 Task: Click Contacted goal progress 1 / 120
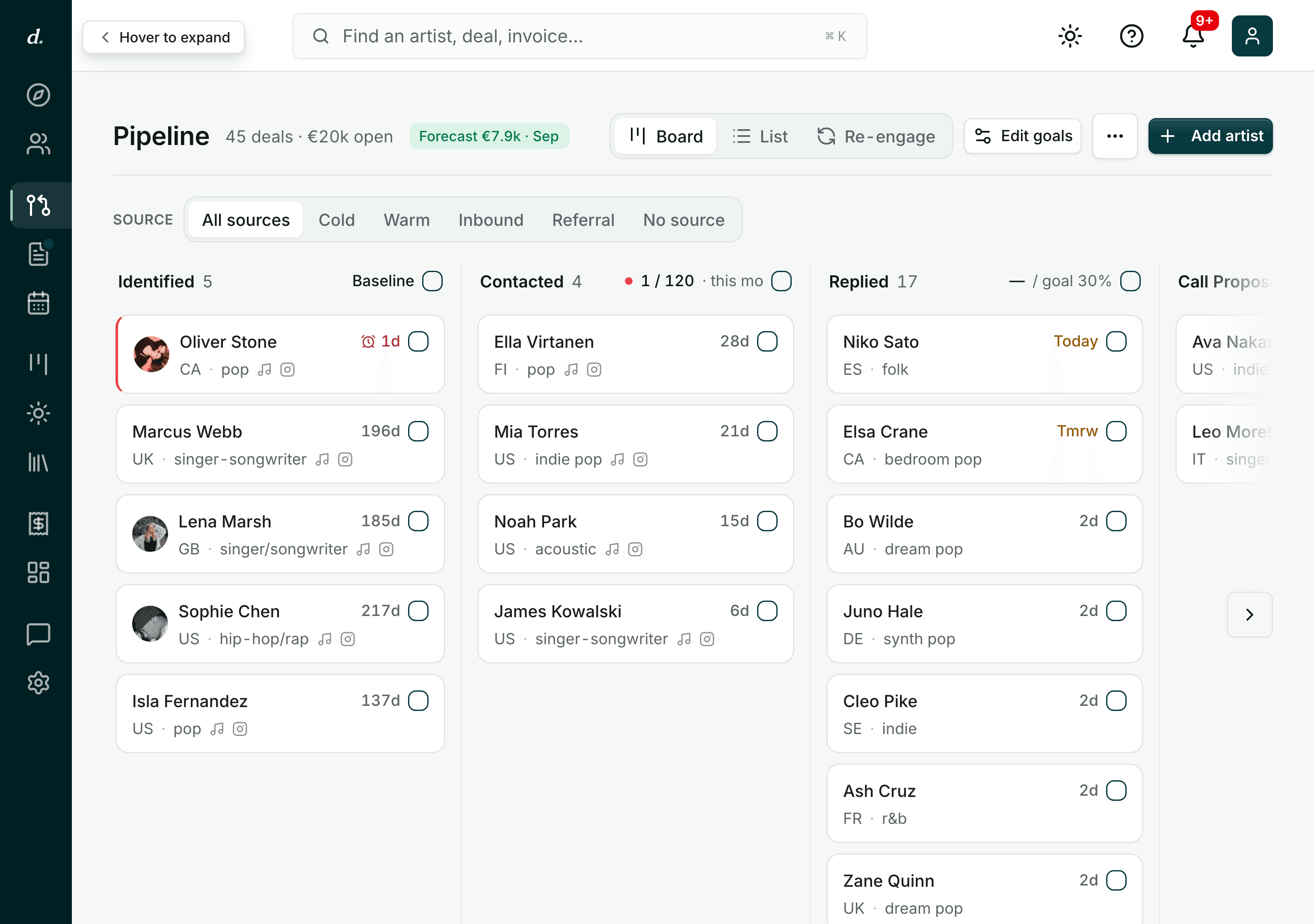click(x=667, y=281)
